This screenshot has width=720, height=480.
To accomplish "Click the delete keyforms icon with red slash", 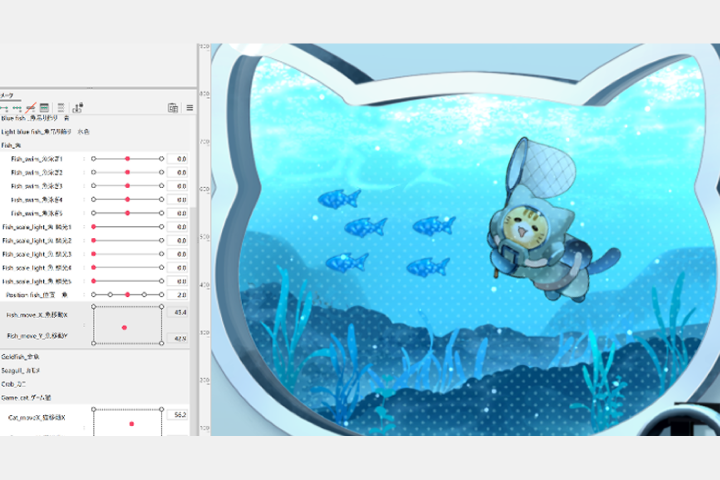I will (x=31, y=108).
